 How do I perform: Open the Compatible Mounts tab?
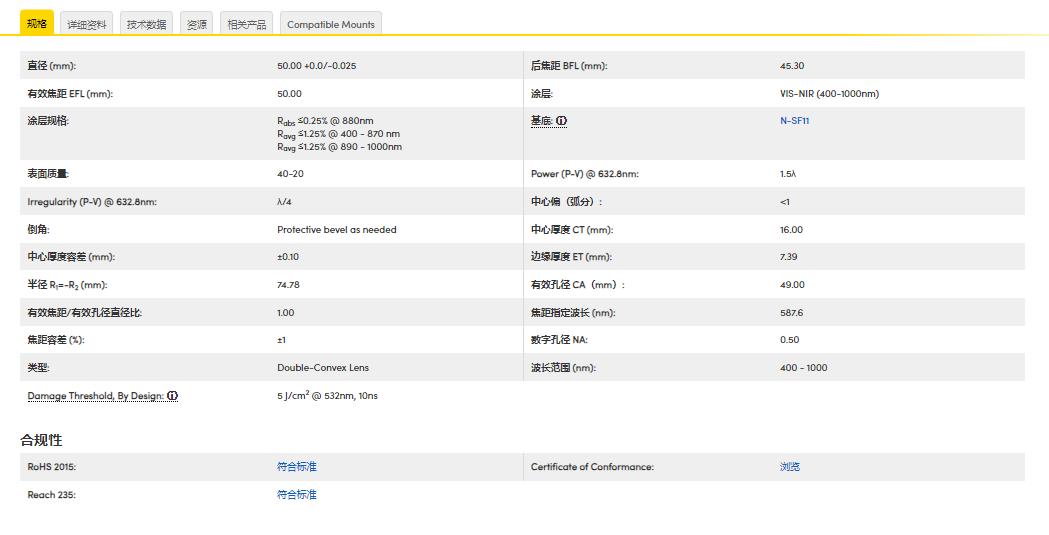click(x=331, y=24)
